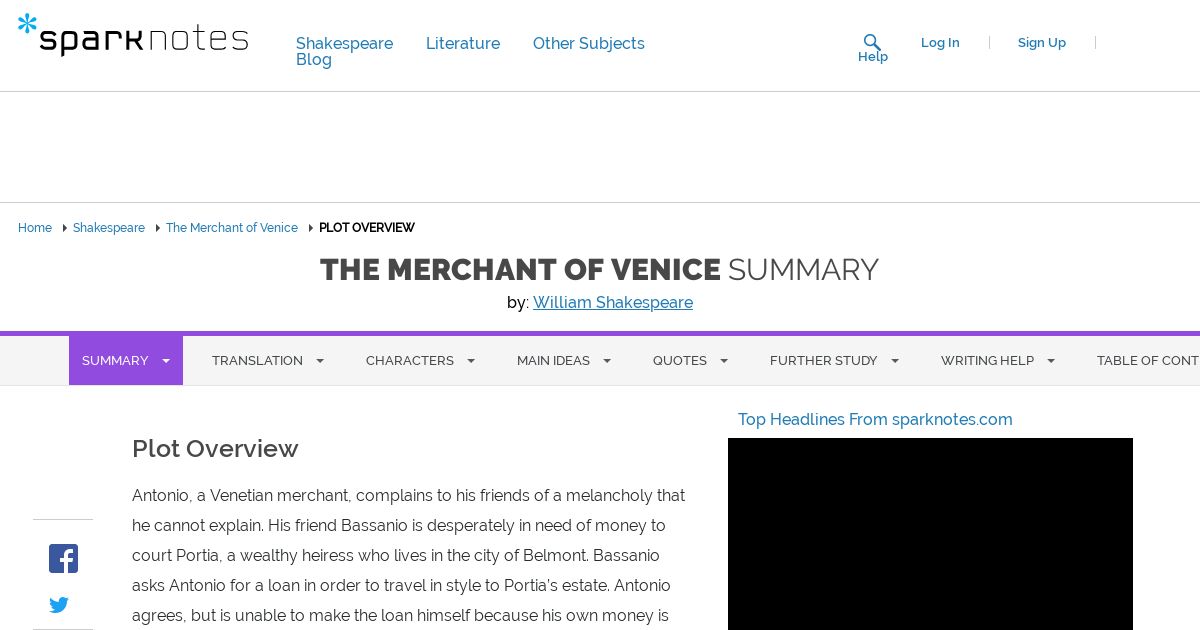Share on Twitter bird icon

click(x=59, y=605)
